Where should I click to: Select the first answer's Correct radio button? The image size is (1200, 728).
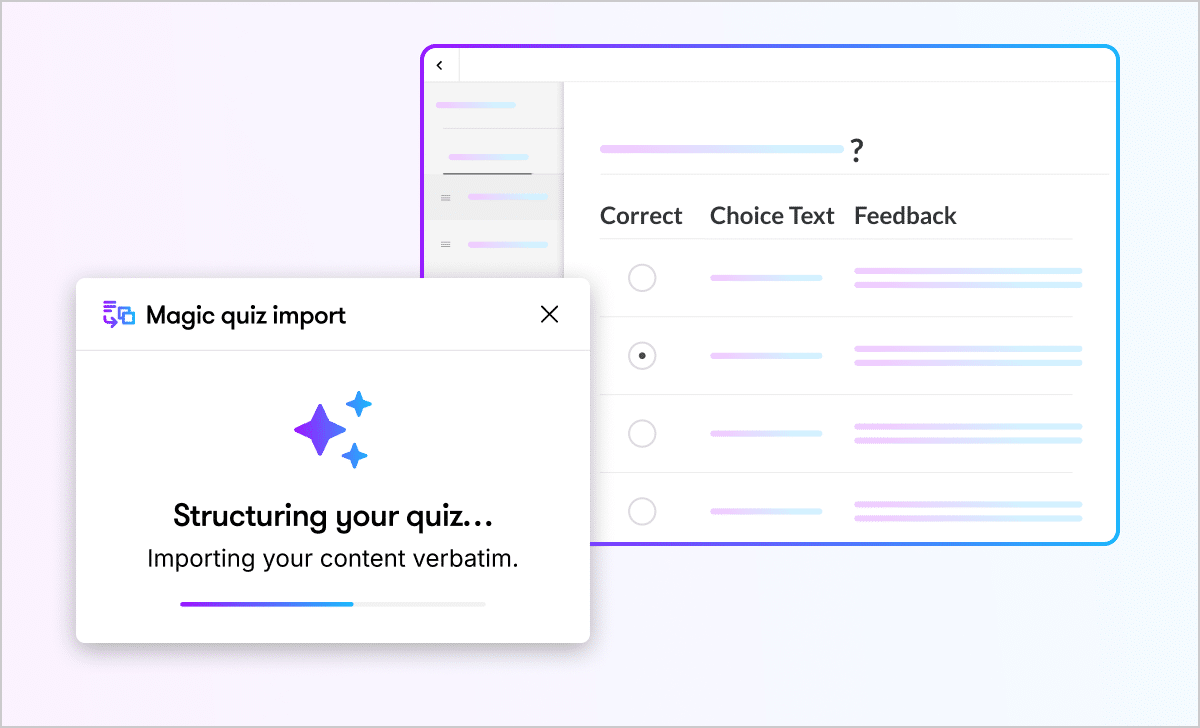642,277
